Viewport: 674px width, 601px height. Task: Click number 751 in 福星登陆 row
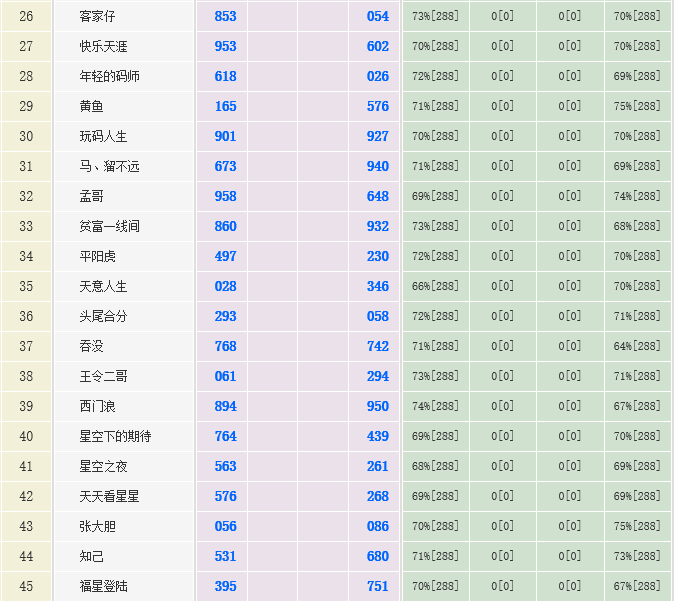(377, 586)
